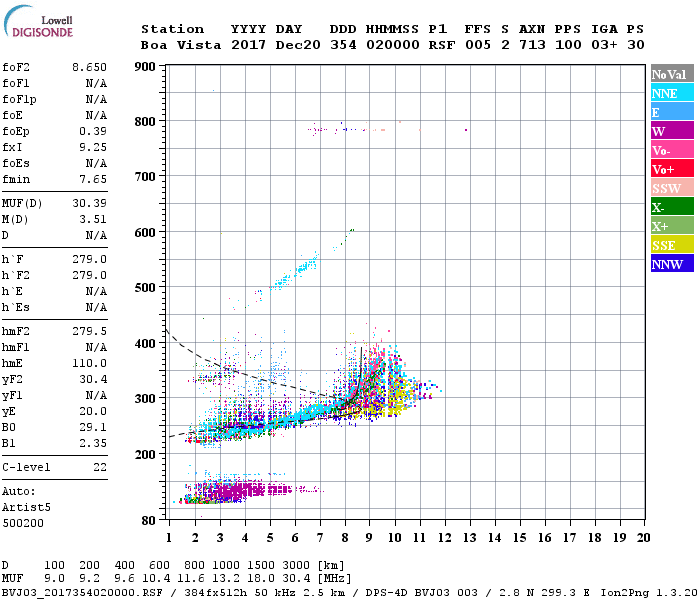
Task: Click the Ion2Png 1.3.20 version text
Action: coord(649,593)
